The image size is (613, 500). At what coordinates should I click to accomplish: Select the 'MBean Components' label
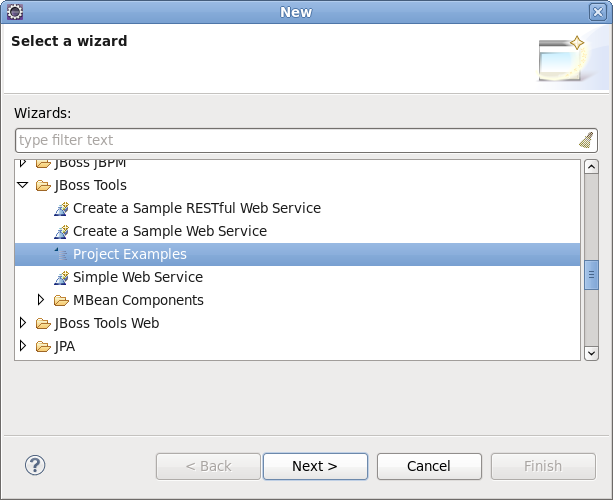(x=138, y=300)
